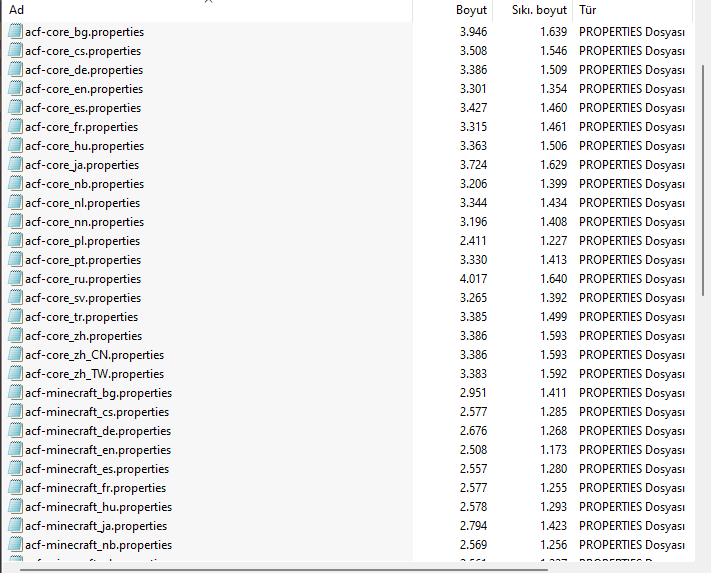Viewport: 712px width, 573px height.
Task: Click the file icon of acf-core_en.properties
Action: tap(15, 89)
